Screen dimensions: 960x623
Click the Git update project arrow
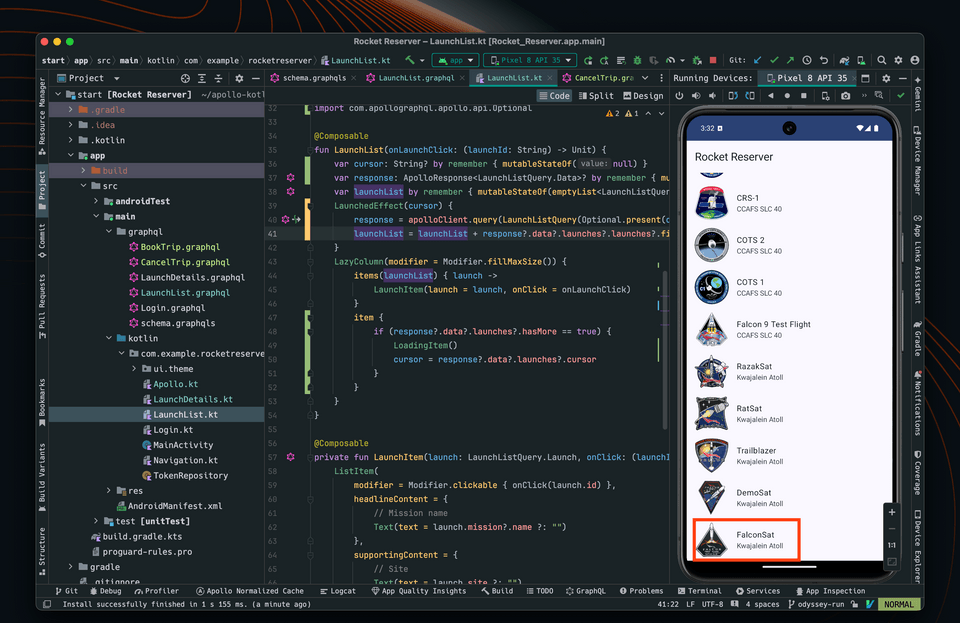[x=757, y=60]
